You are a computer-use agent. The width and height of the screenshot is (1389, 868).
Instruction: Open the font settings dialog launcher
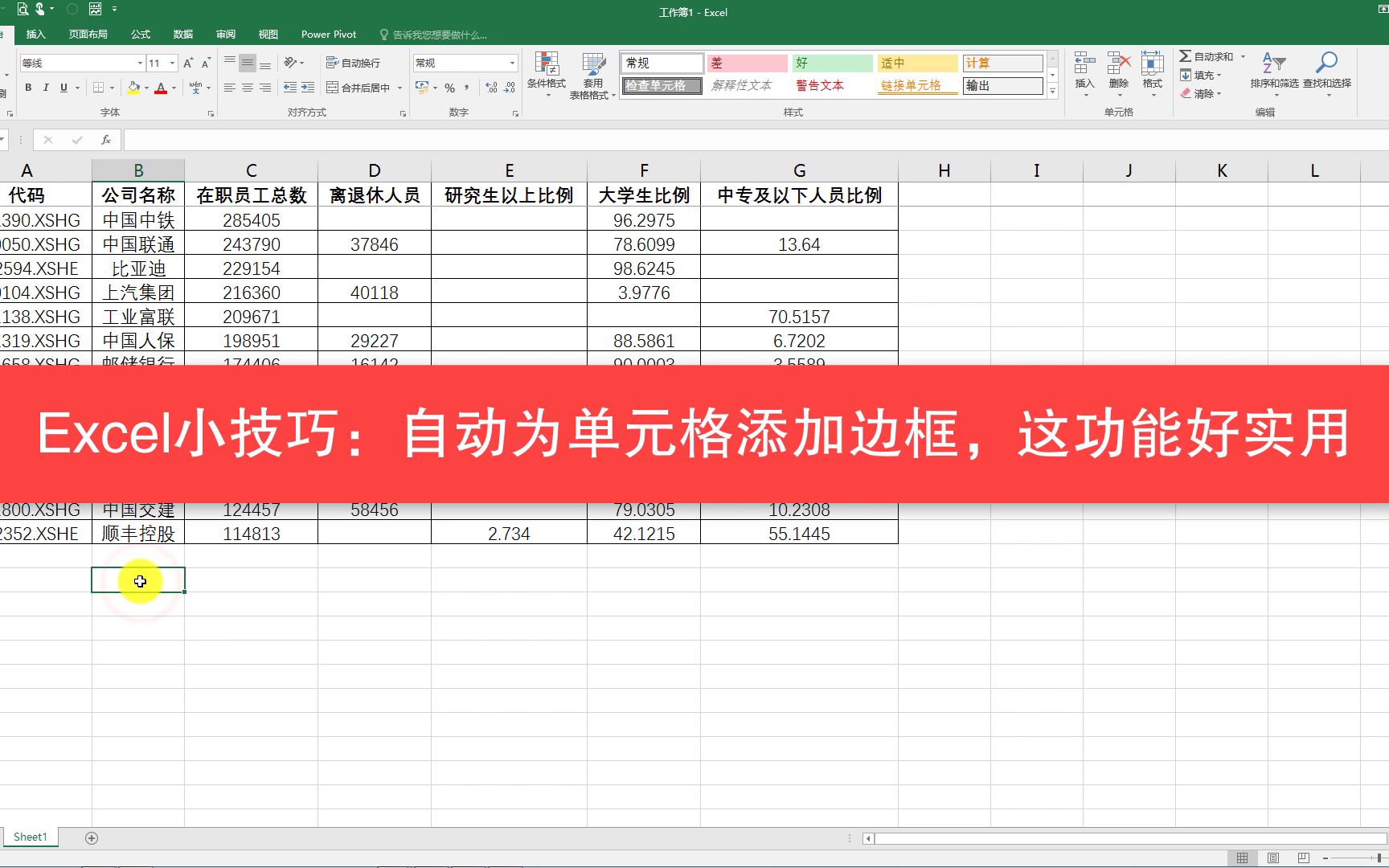pyautogui.click(x=211, y=113)
